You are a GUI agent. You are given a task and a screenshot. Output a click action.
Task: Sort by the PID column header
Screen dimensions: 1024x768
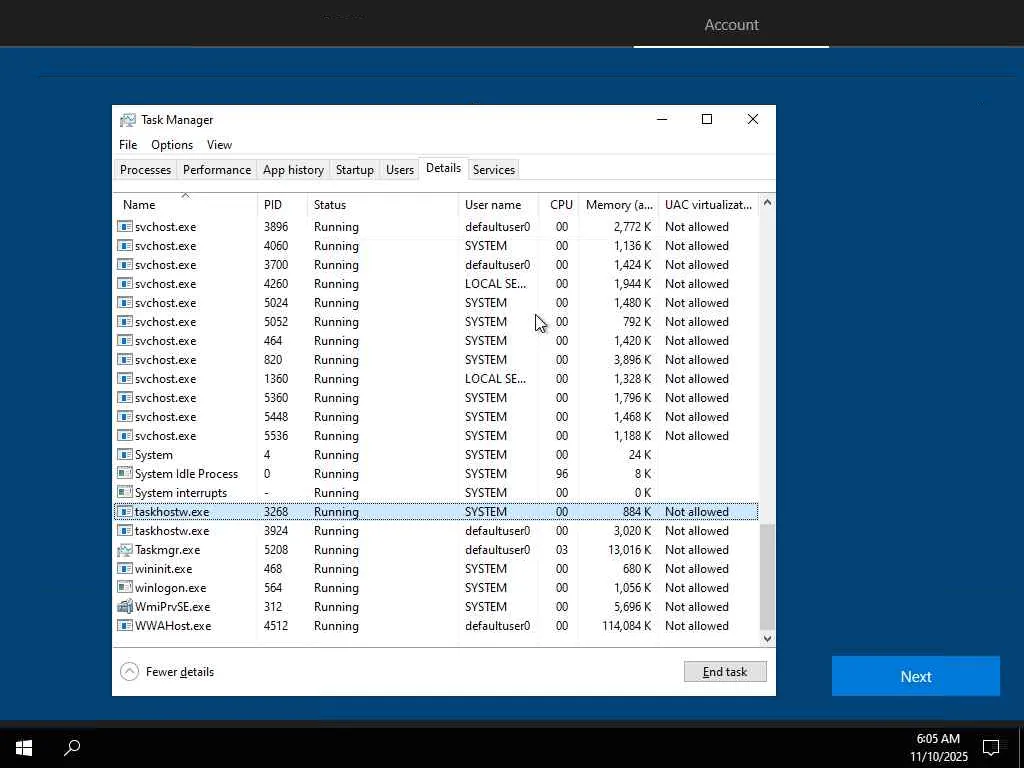282,204
